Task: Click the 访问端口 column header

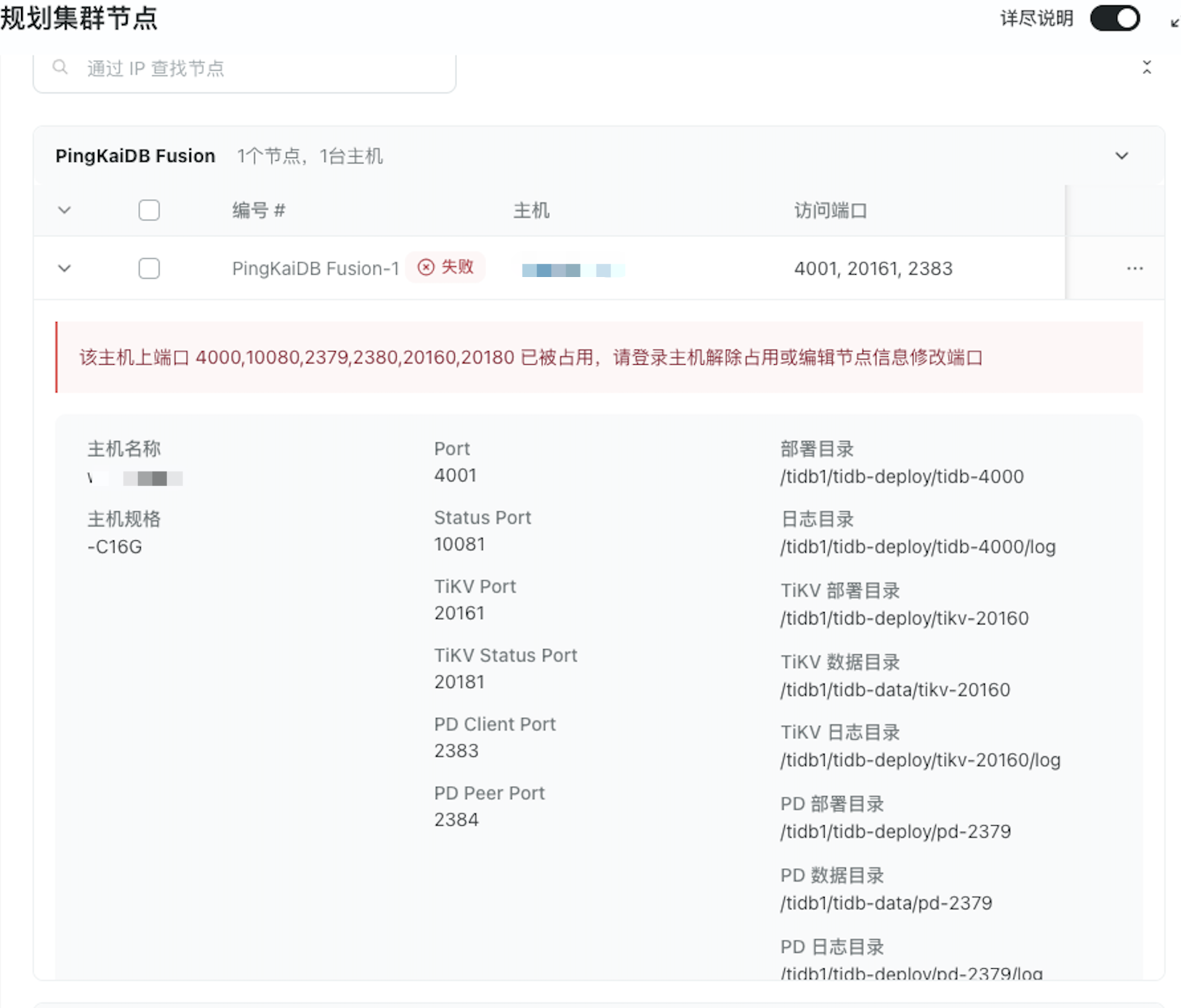Action: 830,210
